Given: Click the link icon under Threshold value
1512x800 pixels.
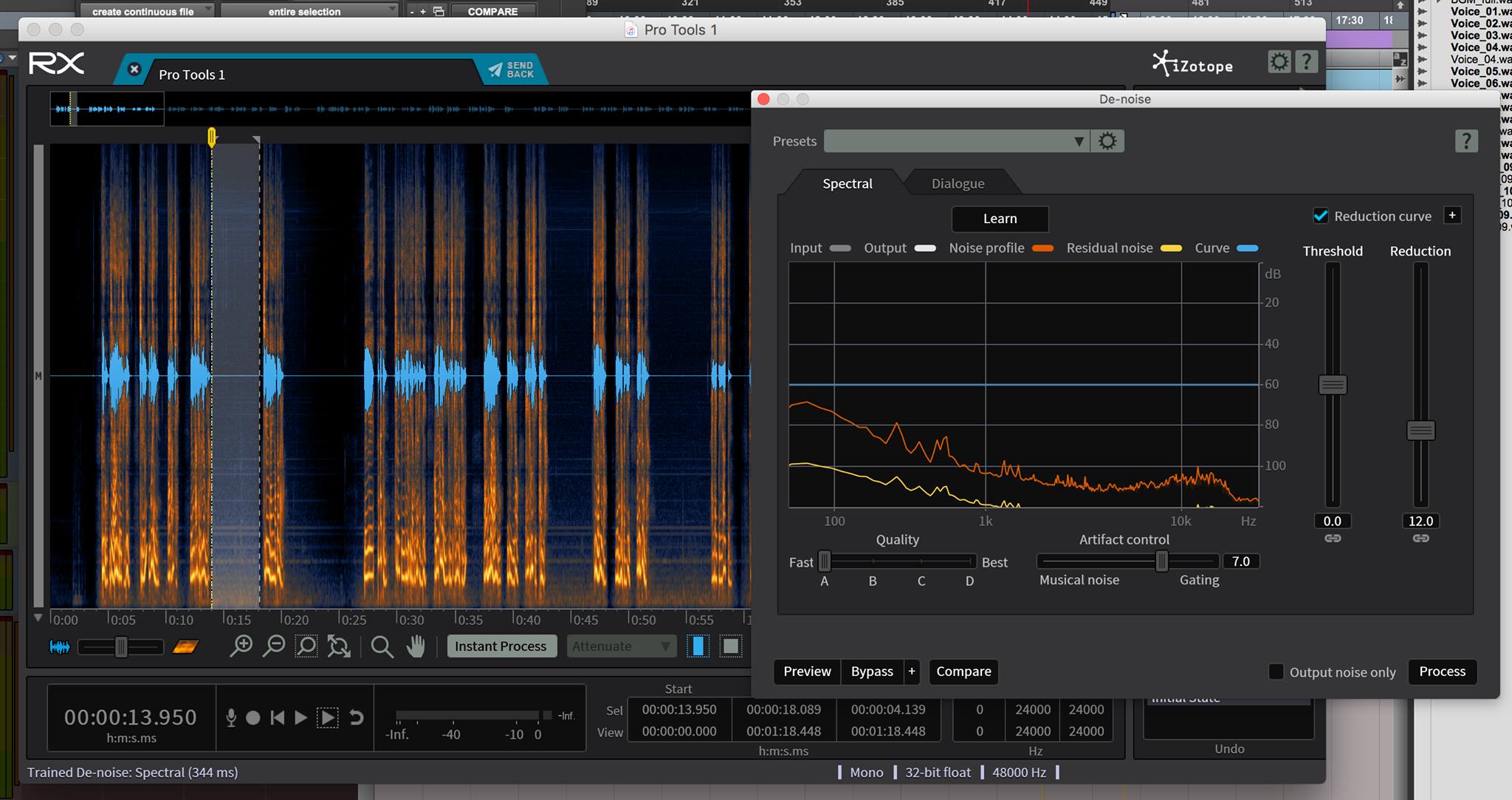Looking at the screenshot, I should click(x=1333, y=539).
